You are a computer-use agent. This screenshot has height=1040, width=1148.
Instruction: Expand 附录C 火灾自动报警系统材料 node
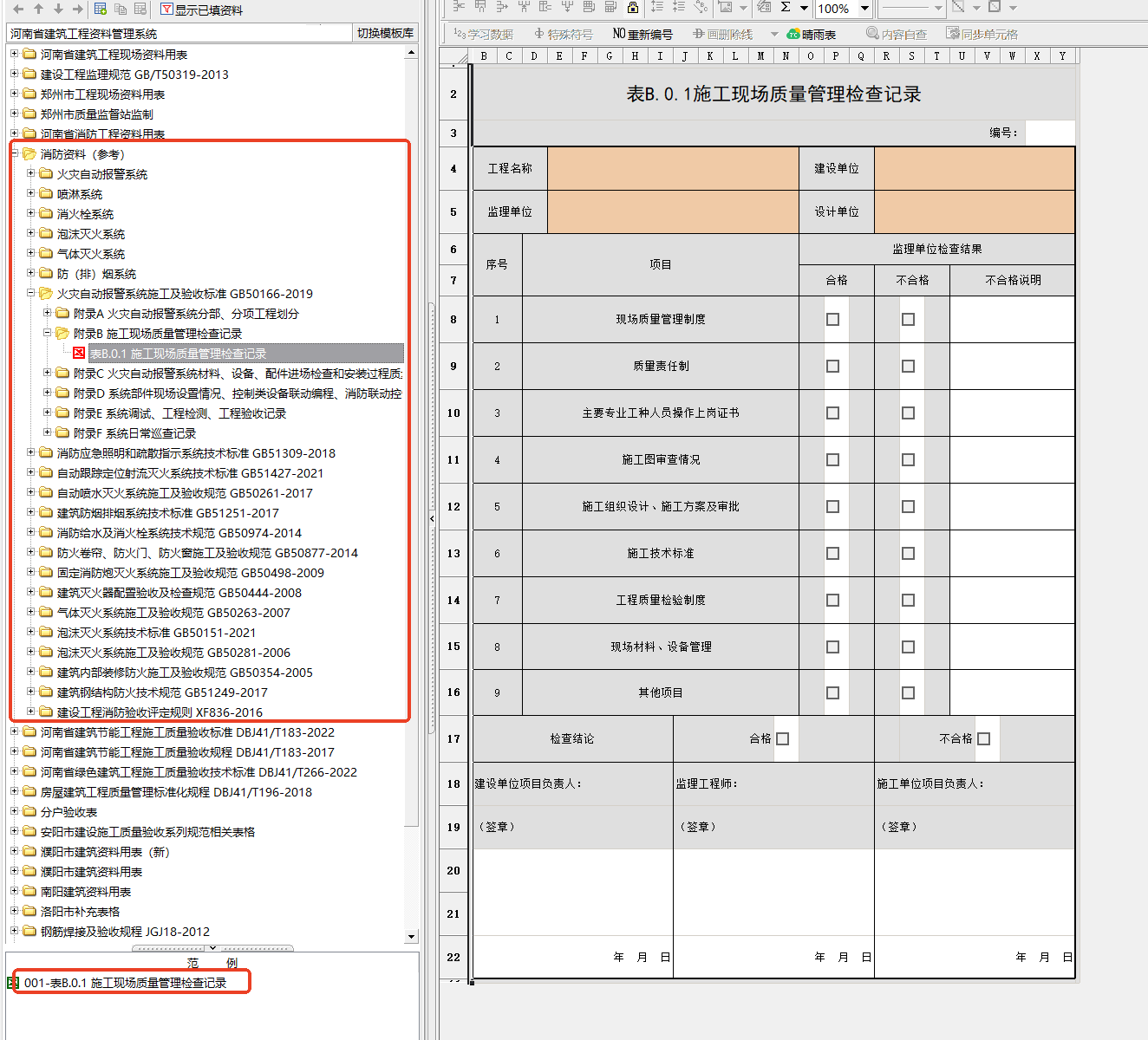coord(48,373)
